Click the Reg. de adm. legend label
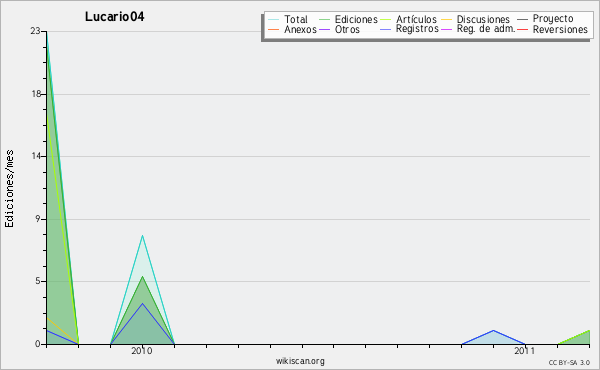 (486, 29)
